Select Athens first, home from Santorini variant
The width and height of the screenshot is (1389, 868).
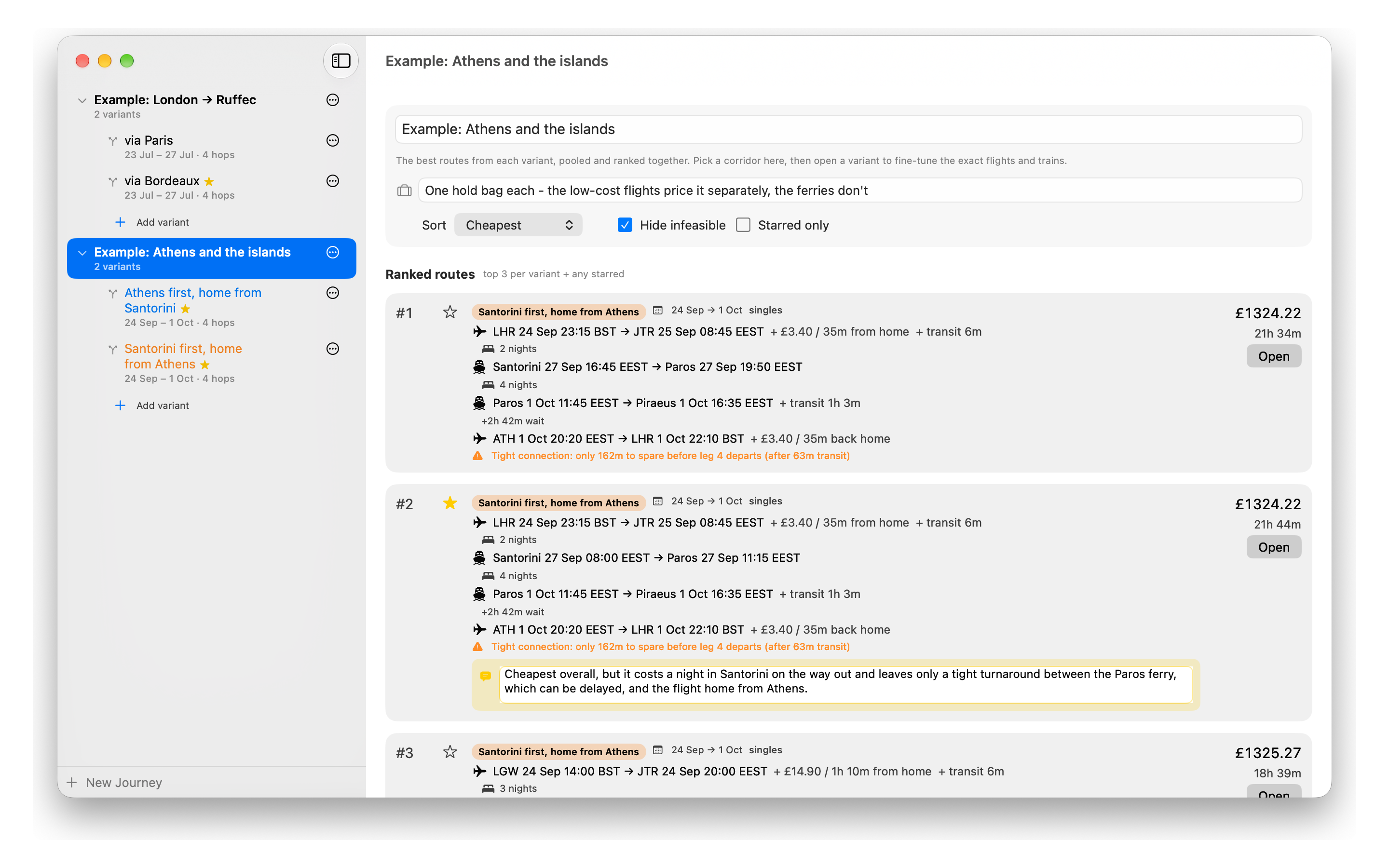(x=212, y=307)
